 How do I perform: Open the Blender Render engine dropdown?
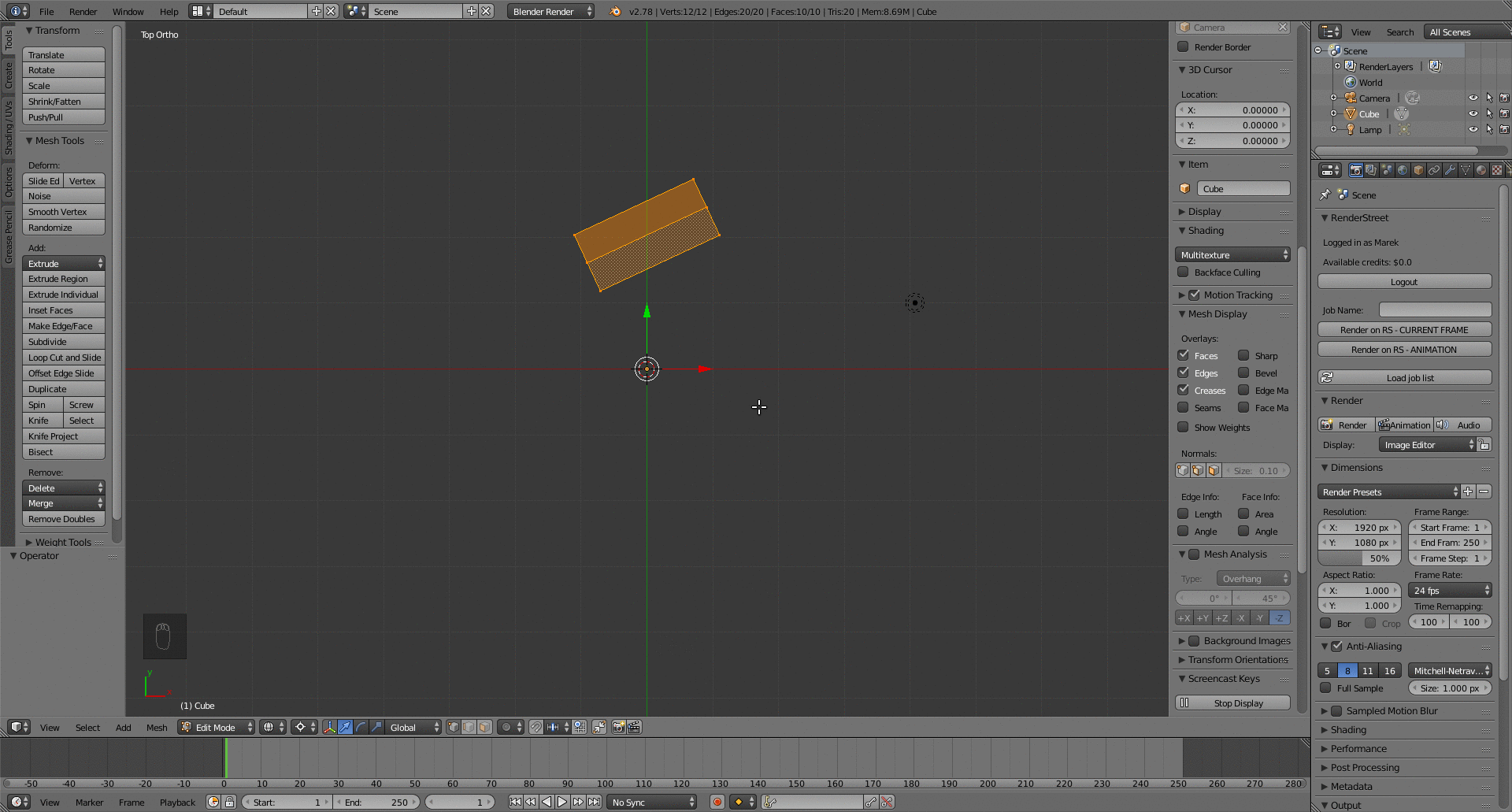click(x=550, y=11)
